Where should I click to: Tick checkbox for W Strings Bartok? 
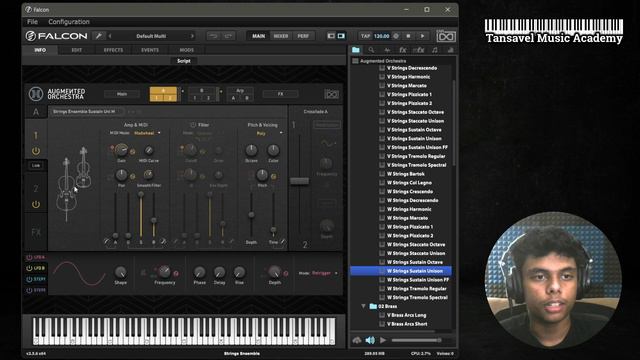click(x=382, y=174)
